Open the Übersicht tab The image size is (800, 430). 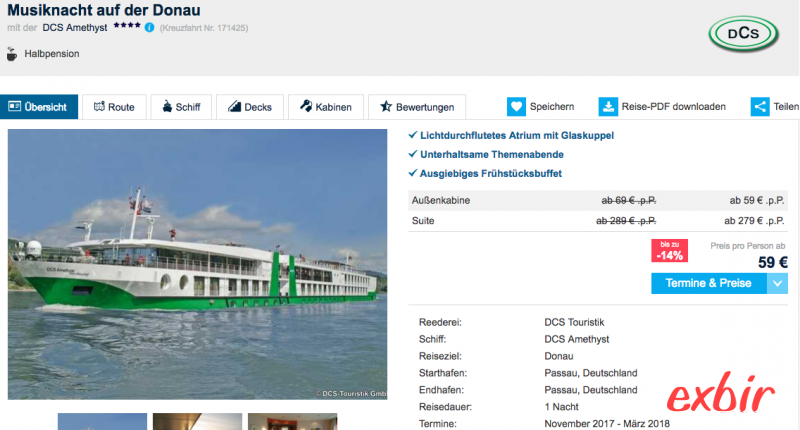(x=39, y=107)
